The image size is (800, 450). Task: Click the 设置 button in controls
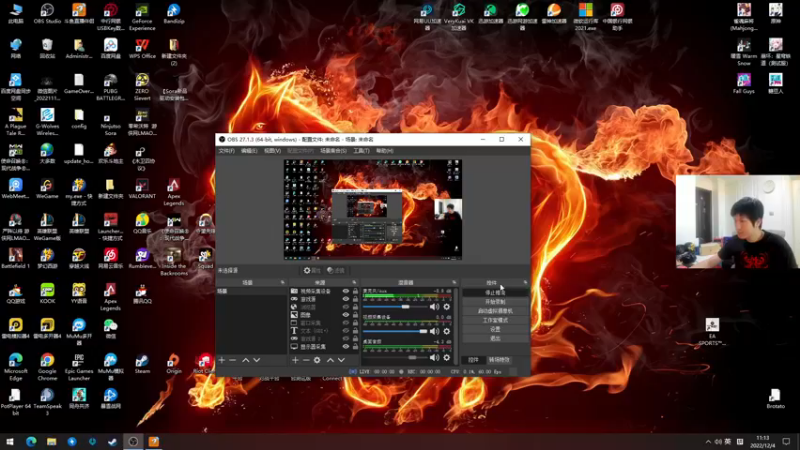point(495,329)
